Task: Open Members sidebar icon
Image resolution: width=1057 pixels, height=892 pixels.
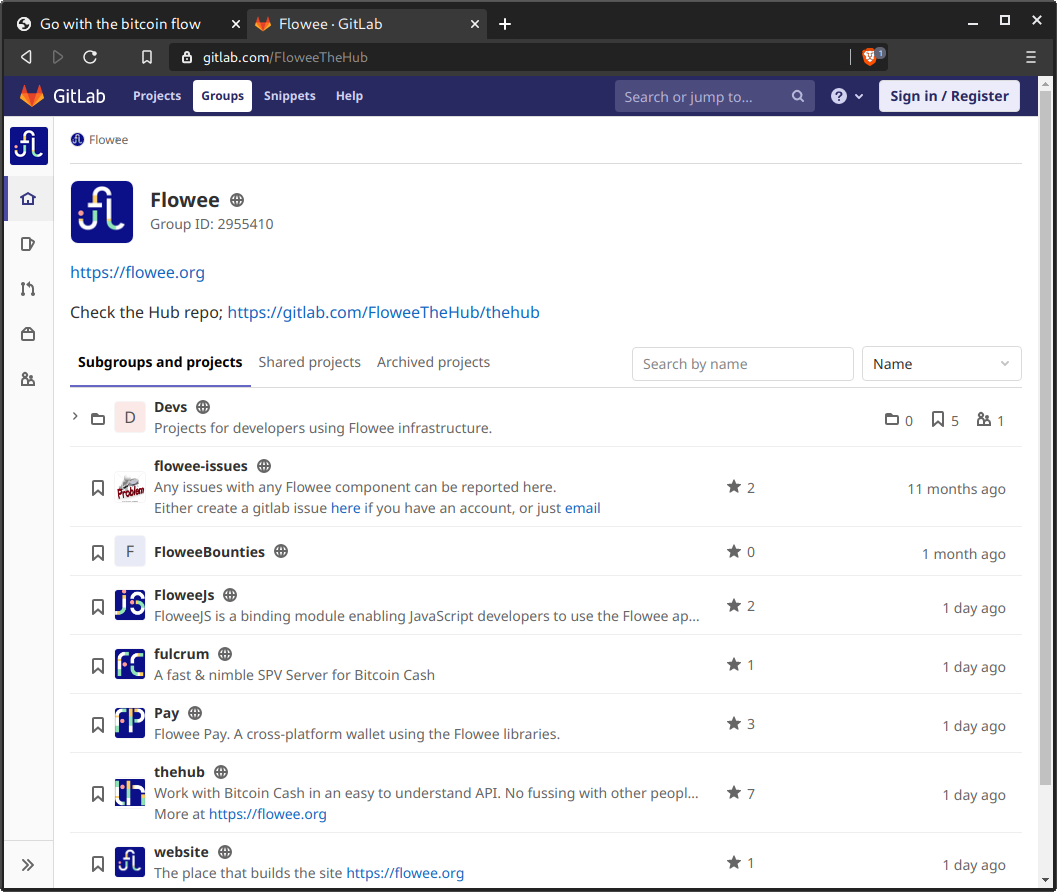Action: pyautogui.click(x=28, y=380)
